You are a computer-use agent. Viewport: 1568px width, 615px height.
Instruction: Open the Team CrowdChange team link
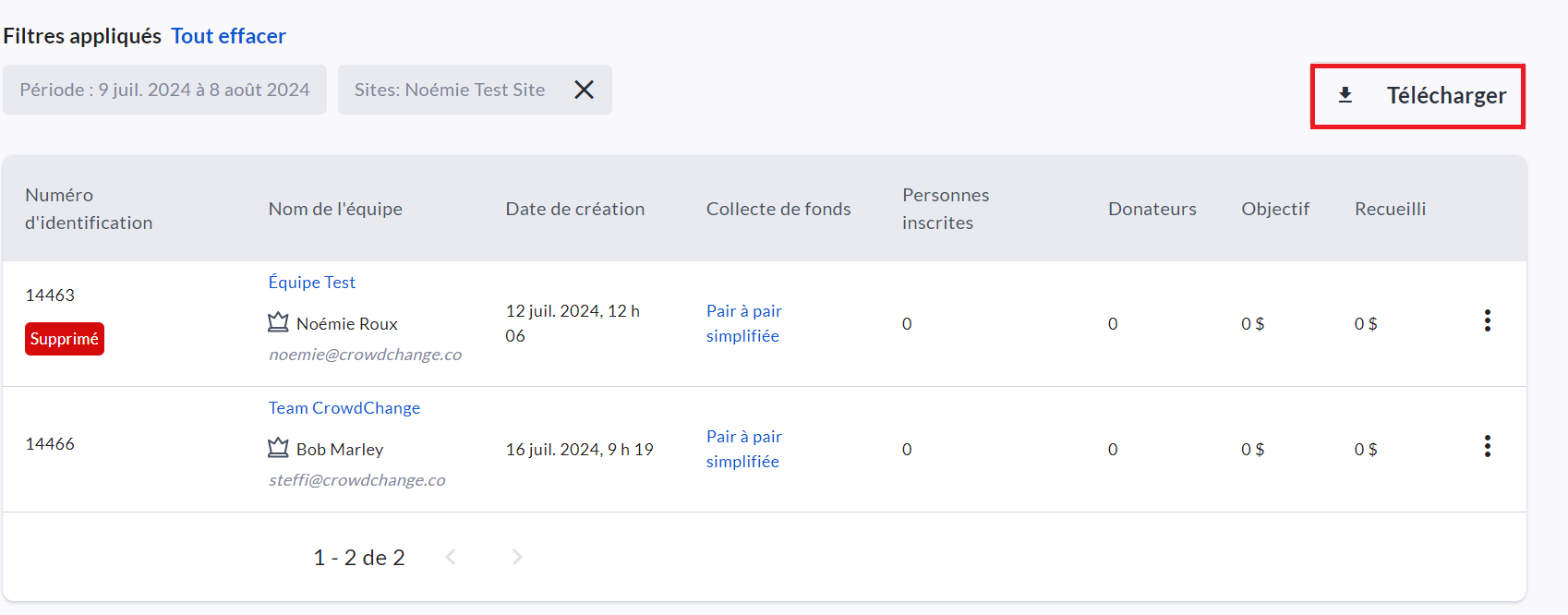point(344,408)
